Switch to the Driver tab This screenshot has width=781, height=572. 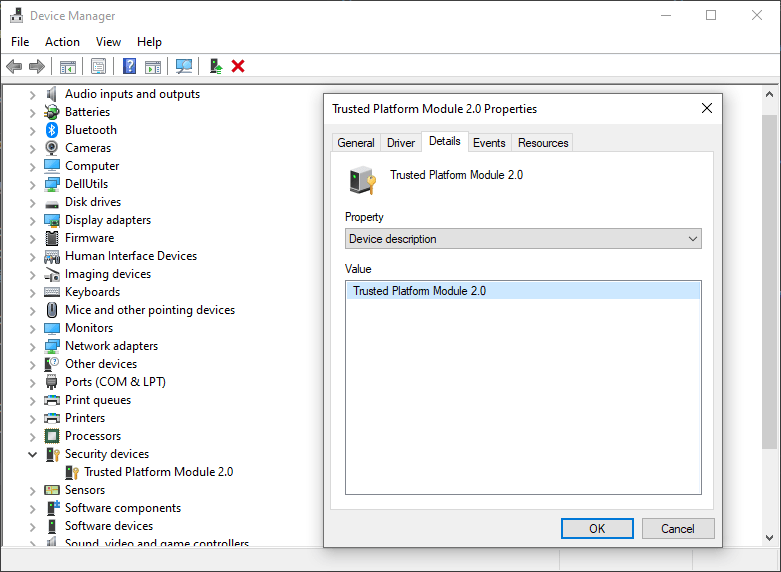[401, 143]
